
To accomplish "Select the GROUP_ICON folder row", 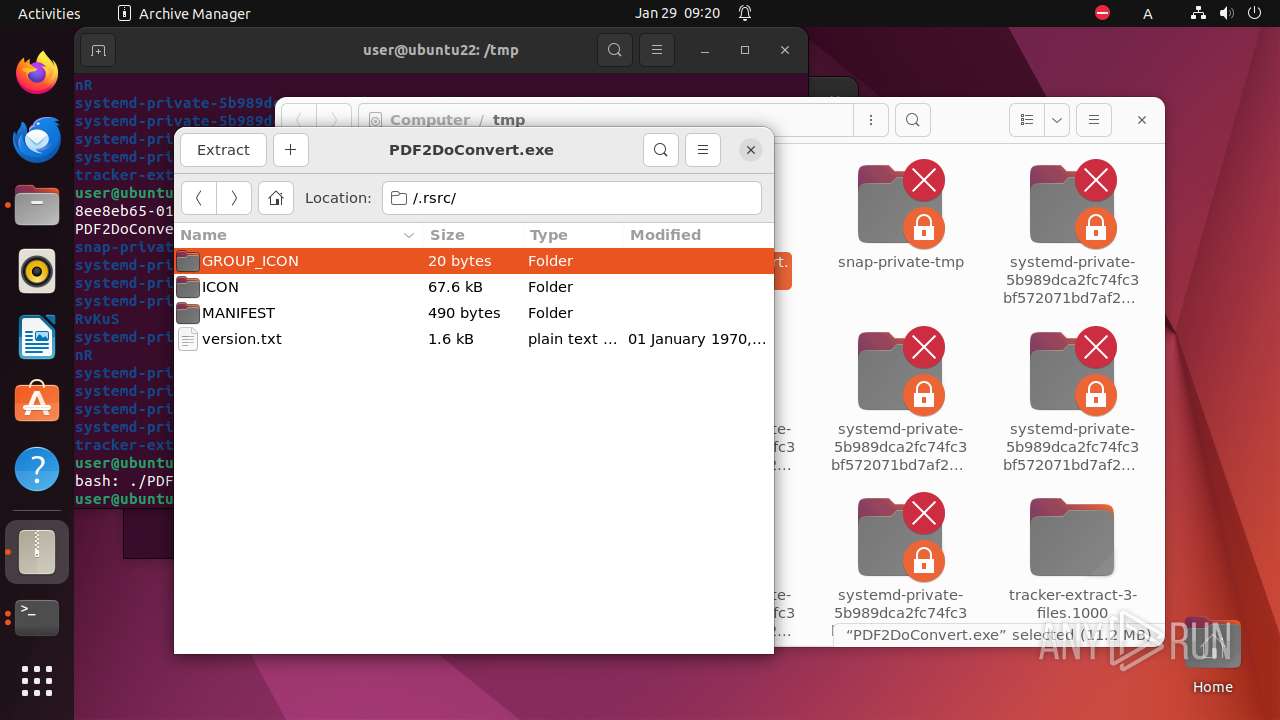I will point(474,261).
